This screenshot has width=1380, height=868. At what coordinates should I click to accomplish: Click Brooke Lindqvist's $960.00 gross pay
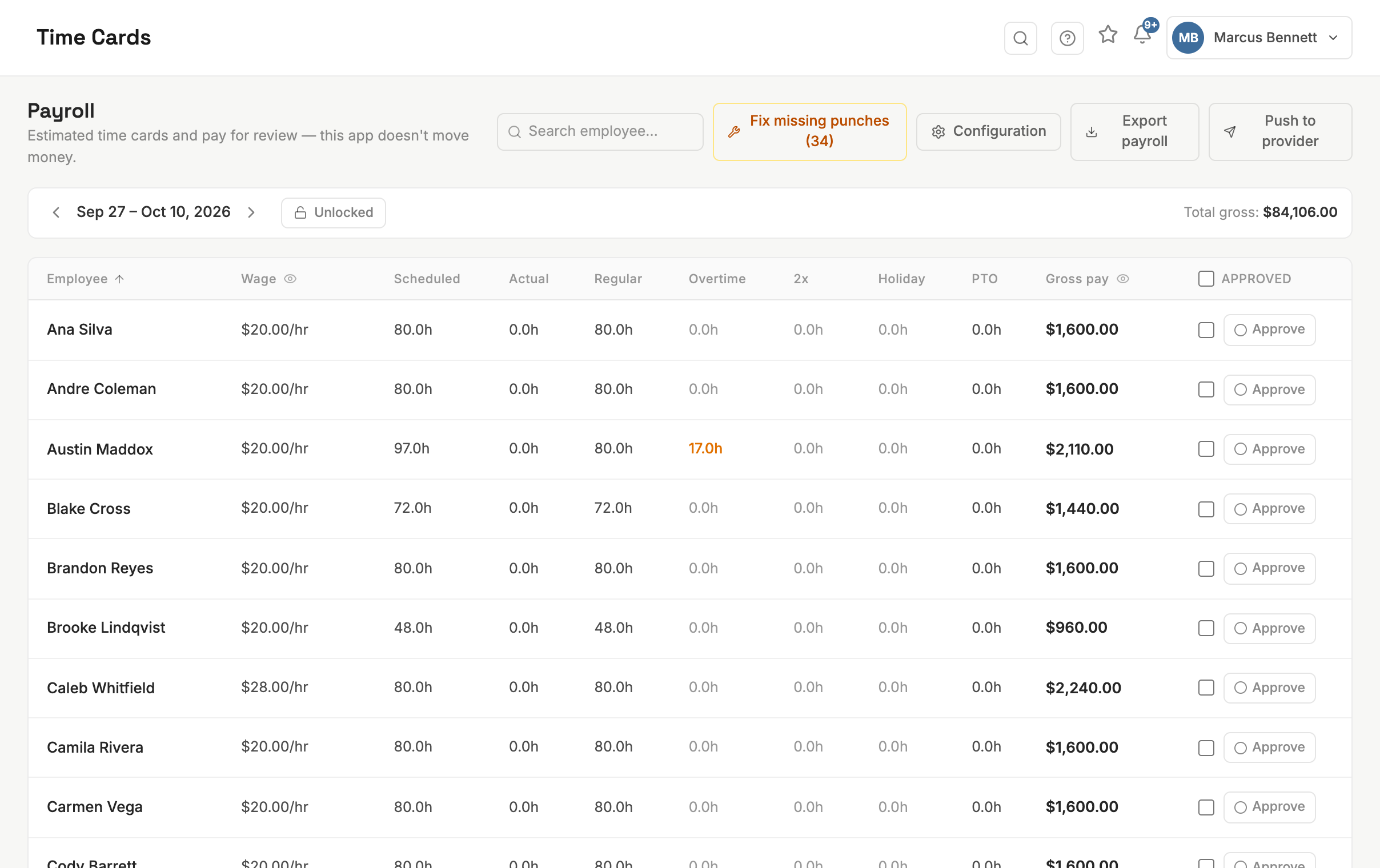[x=1076, y=628]
